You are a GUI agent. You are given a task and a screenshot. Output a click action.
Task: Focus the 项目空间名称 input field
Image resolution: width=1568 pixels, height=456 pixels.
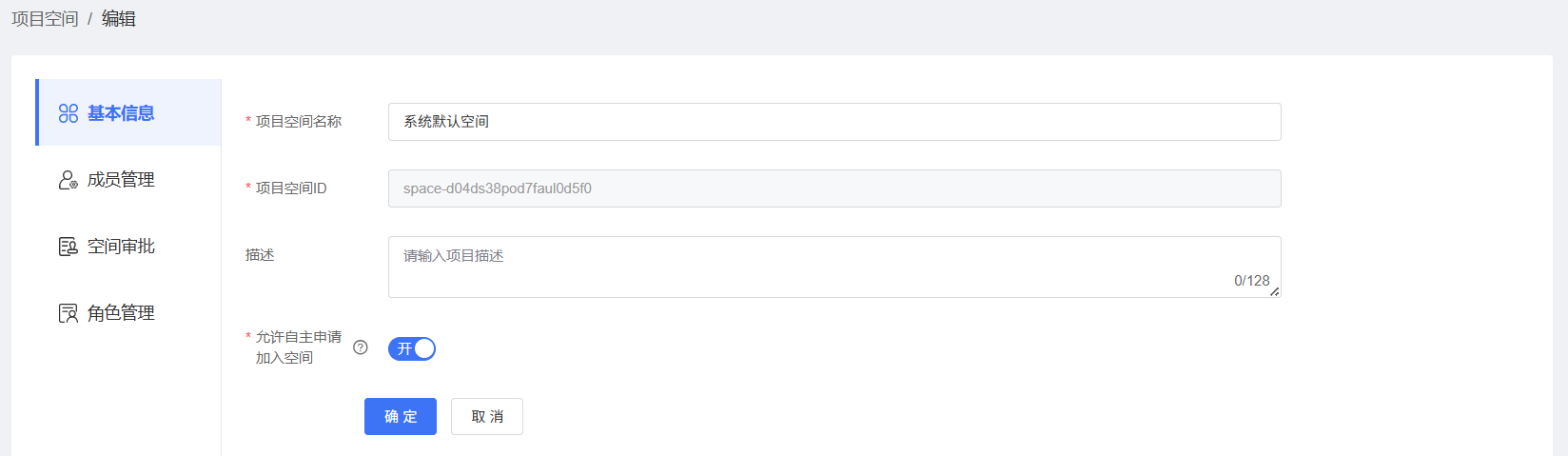(833, 122)
